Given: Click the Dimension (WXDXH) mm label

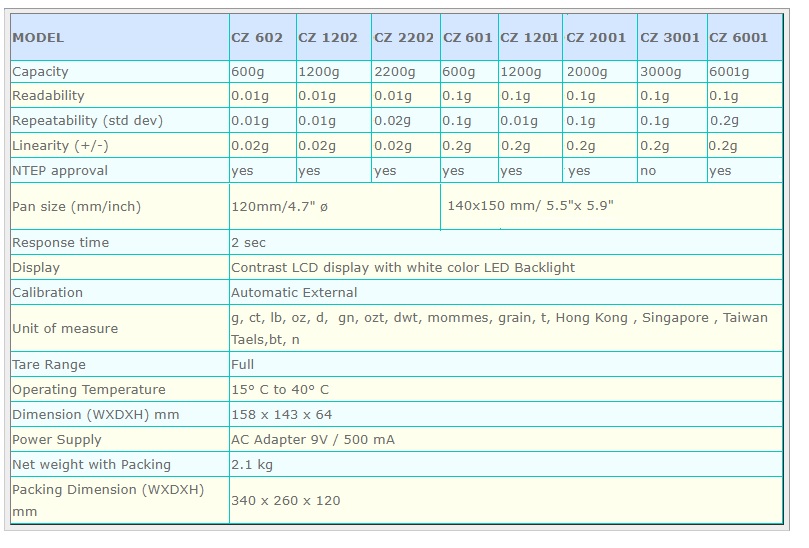Looking at the screenshot, I should (x=95, y=415).
